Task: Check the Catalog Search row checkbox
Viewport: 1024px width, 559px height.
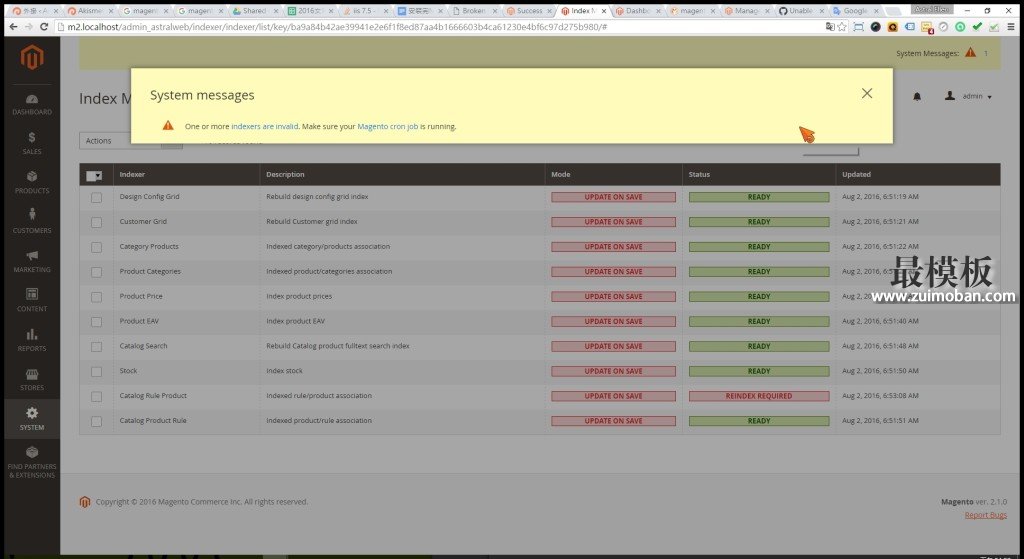Action: pyautogui.click(x=97, y=346)
